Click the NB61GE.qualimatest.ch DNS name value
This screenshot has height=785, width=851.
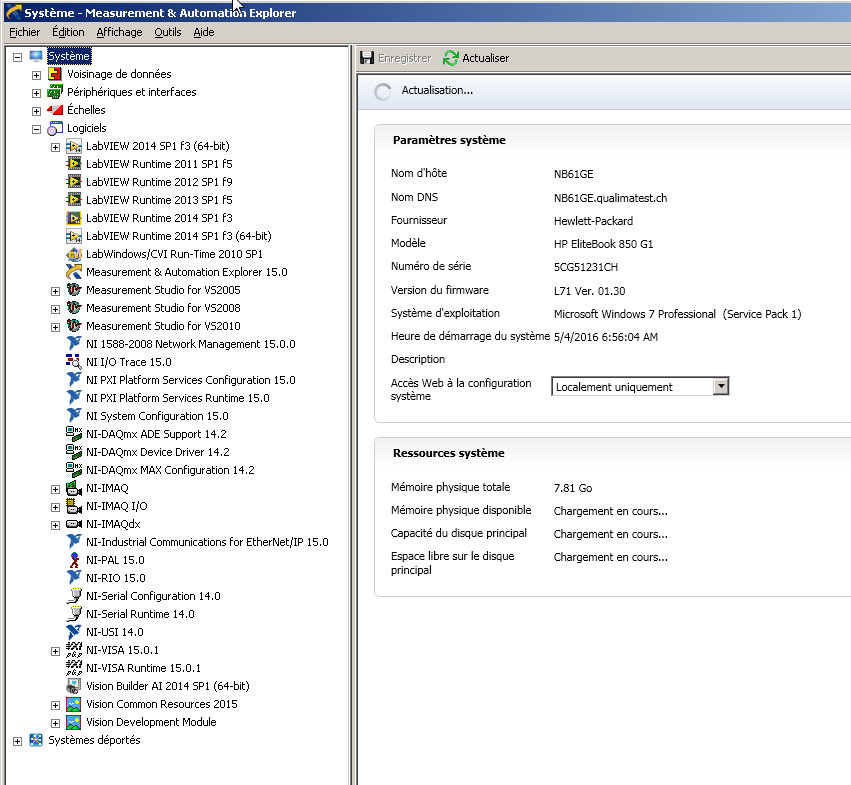(610, 198)
